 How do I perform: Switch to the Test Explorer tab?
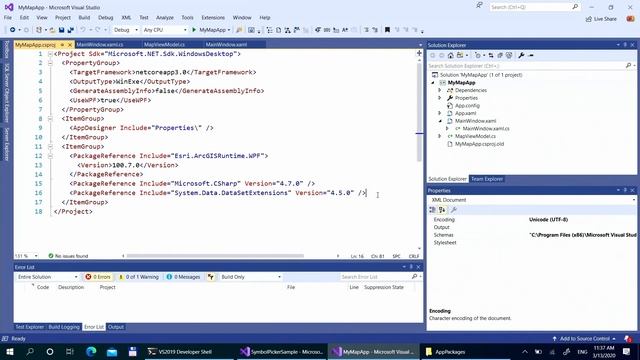29,327
